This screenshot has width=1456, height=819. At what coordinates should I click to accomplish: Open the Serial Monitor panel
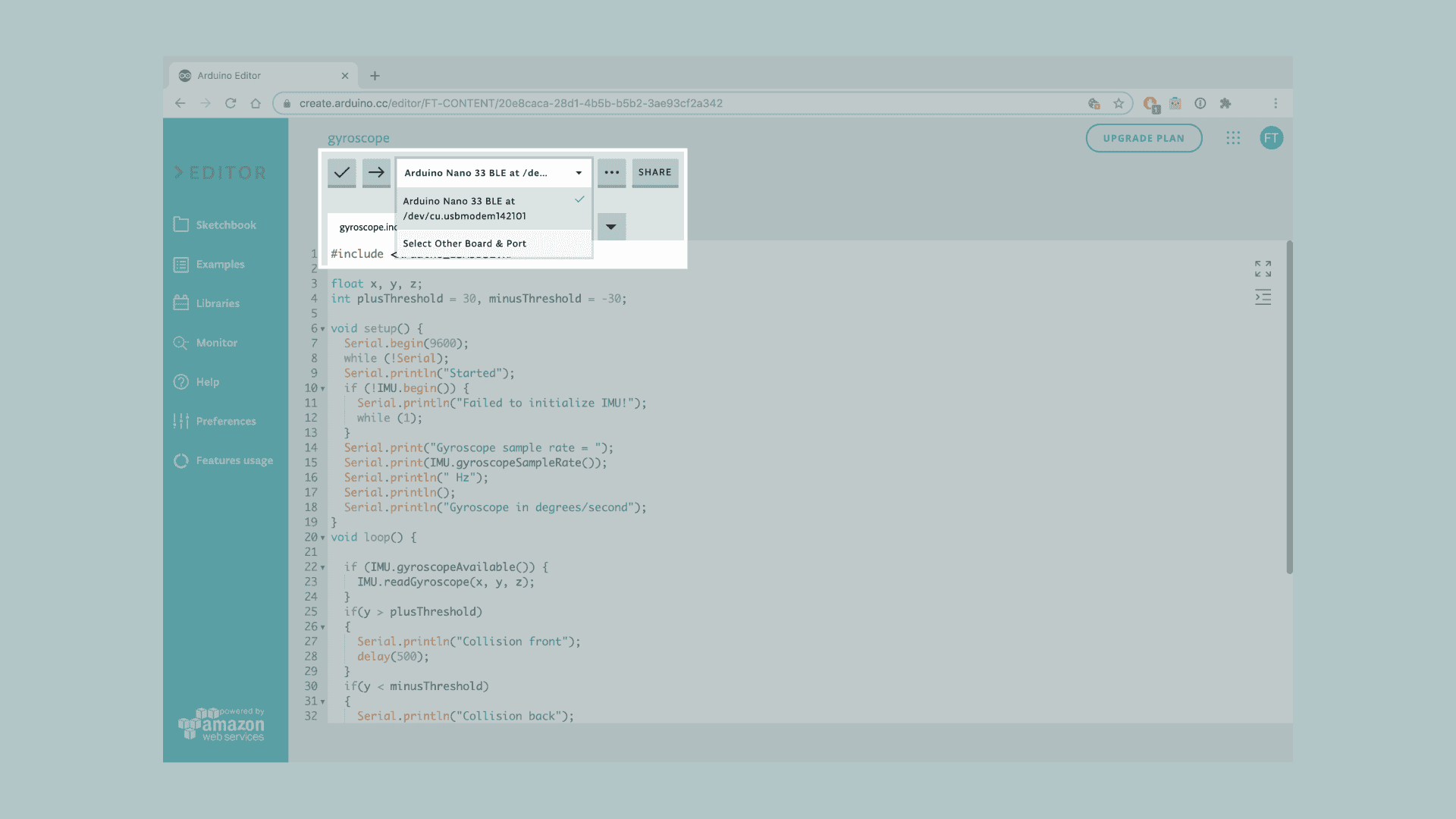[216, 343]
